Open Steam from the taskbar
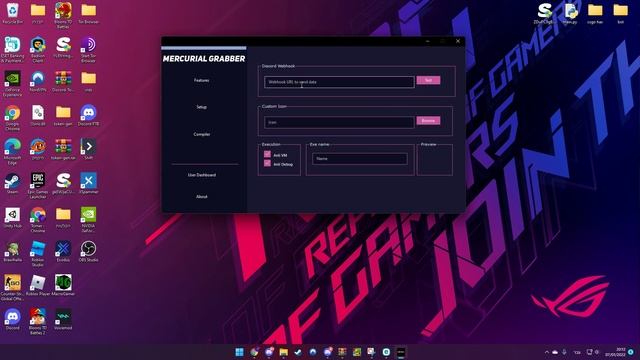 [298, 352]
